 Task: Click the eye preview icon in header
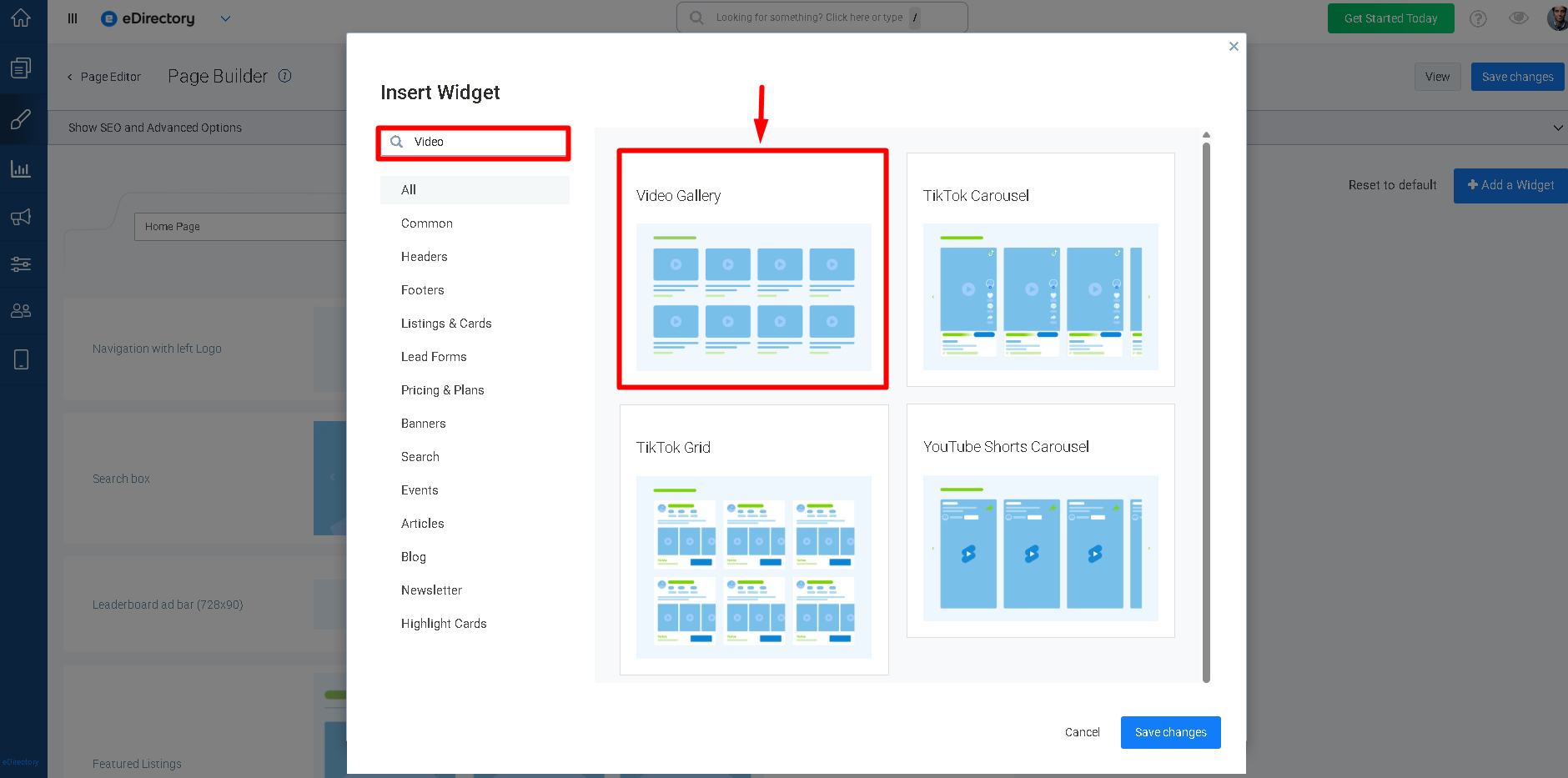(1519, 18)
